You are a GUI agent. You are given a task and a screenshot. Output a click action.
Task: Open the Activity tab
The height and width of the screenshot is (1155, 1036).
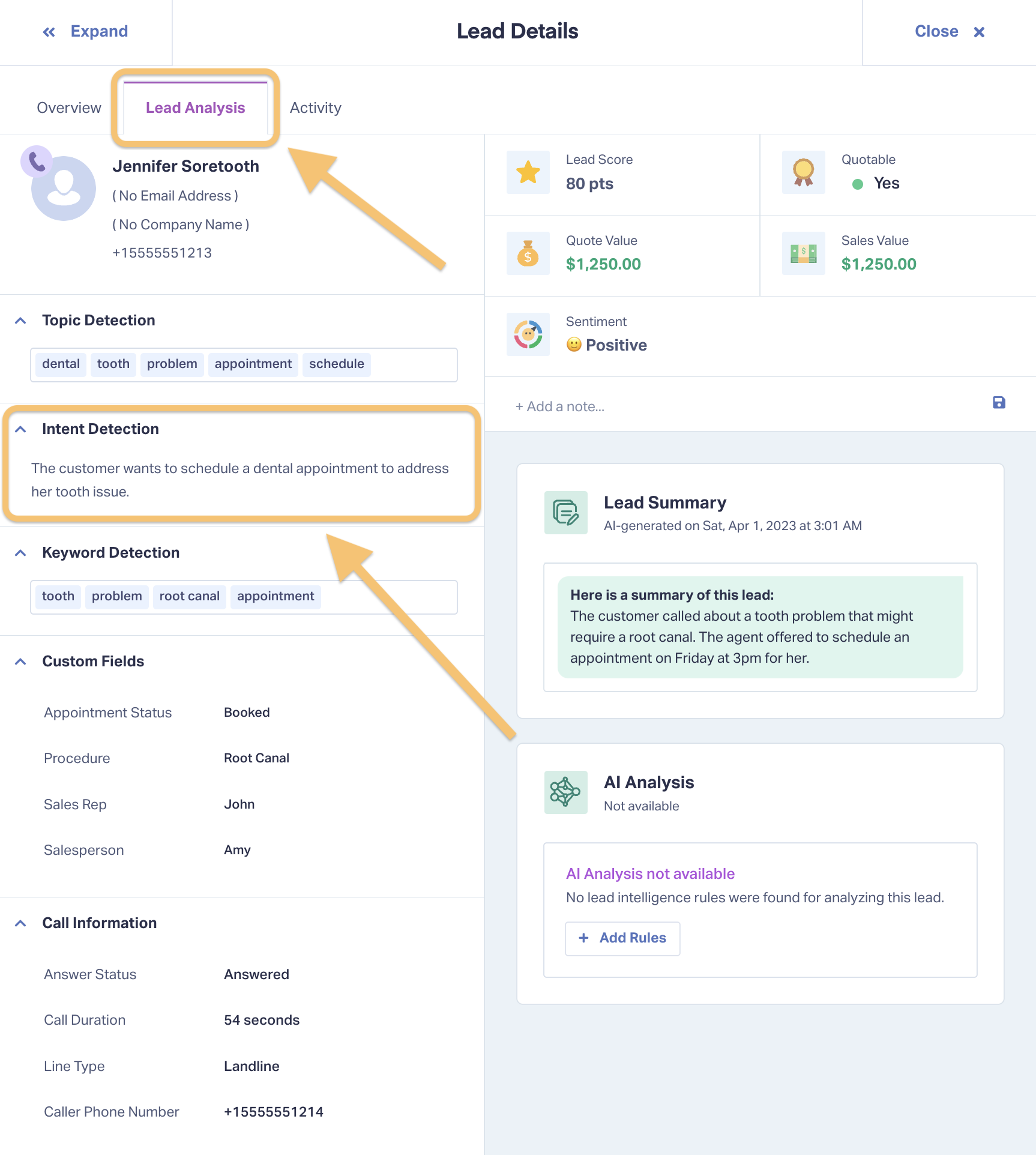pyautogui.click(x=316, y=108)
